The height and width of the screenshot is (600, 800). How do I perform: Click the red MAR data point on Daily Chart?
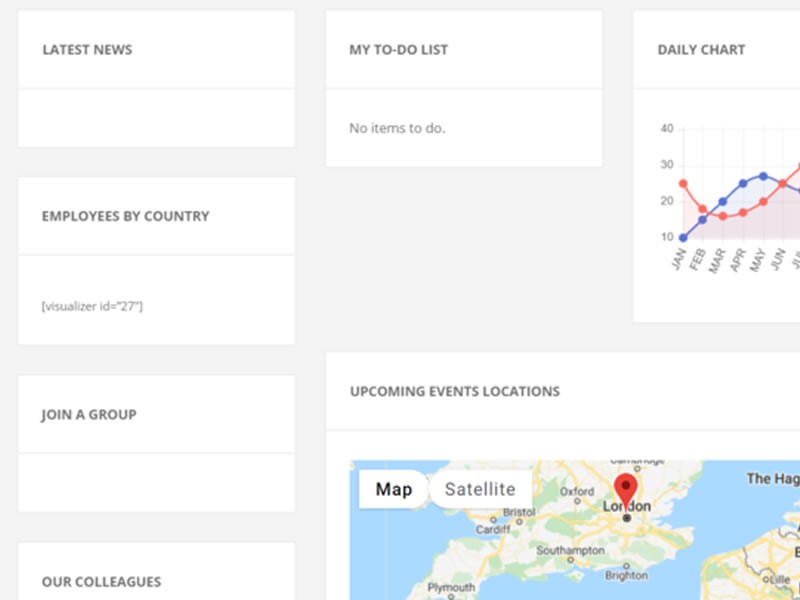click(722, 215)
